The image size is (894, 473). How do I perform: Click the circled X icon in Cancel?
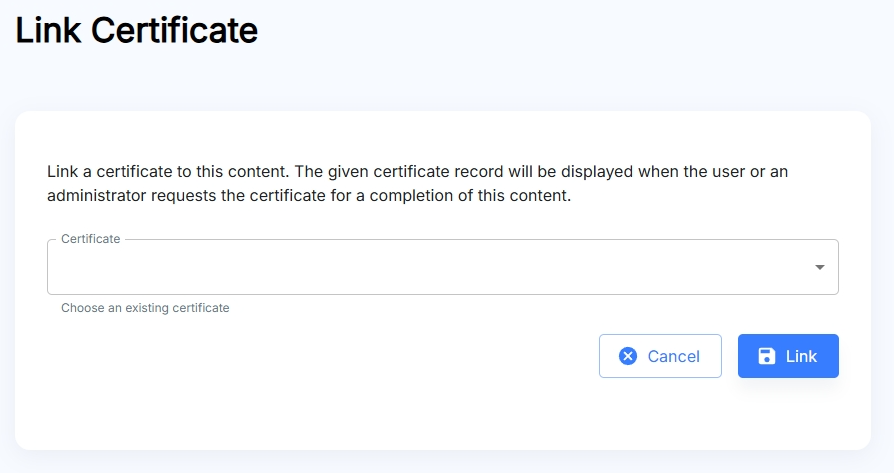[628, 356]
